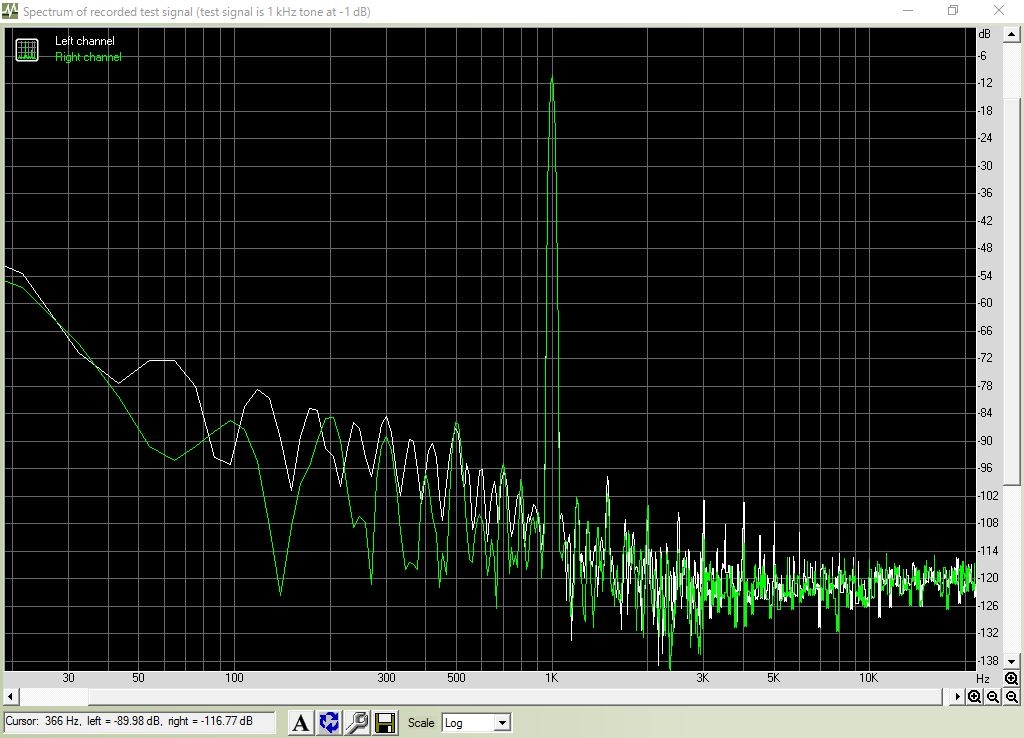Click the middle zoom-out magnifier of the bottom row
Screen dimensions: 1024x738
(993, 696)
